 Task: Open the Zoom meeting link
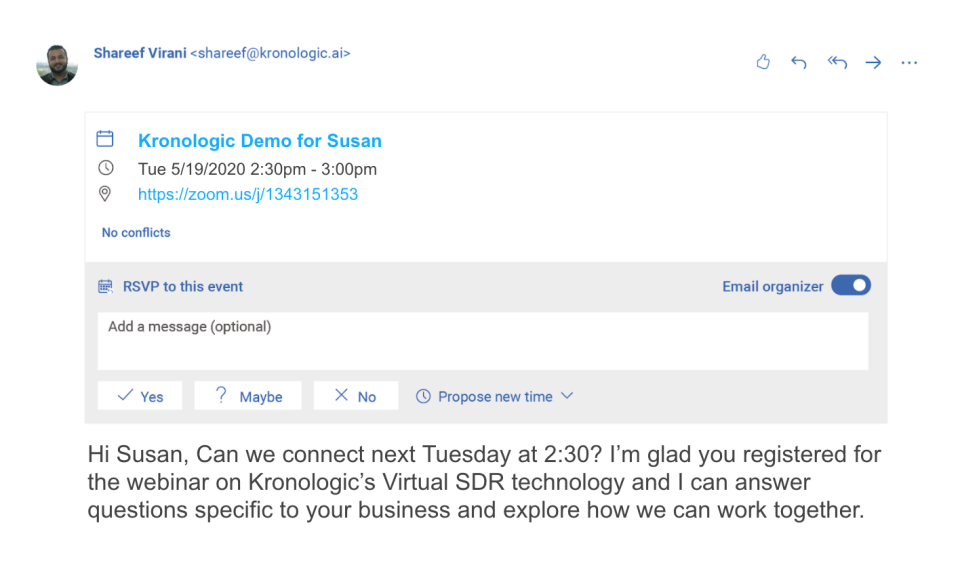point(248,194)
